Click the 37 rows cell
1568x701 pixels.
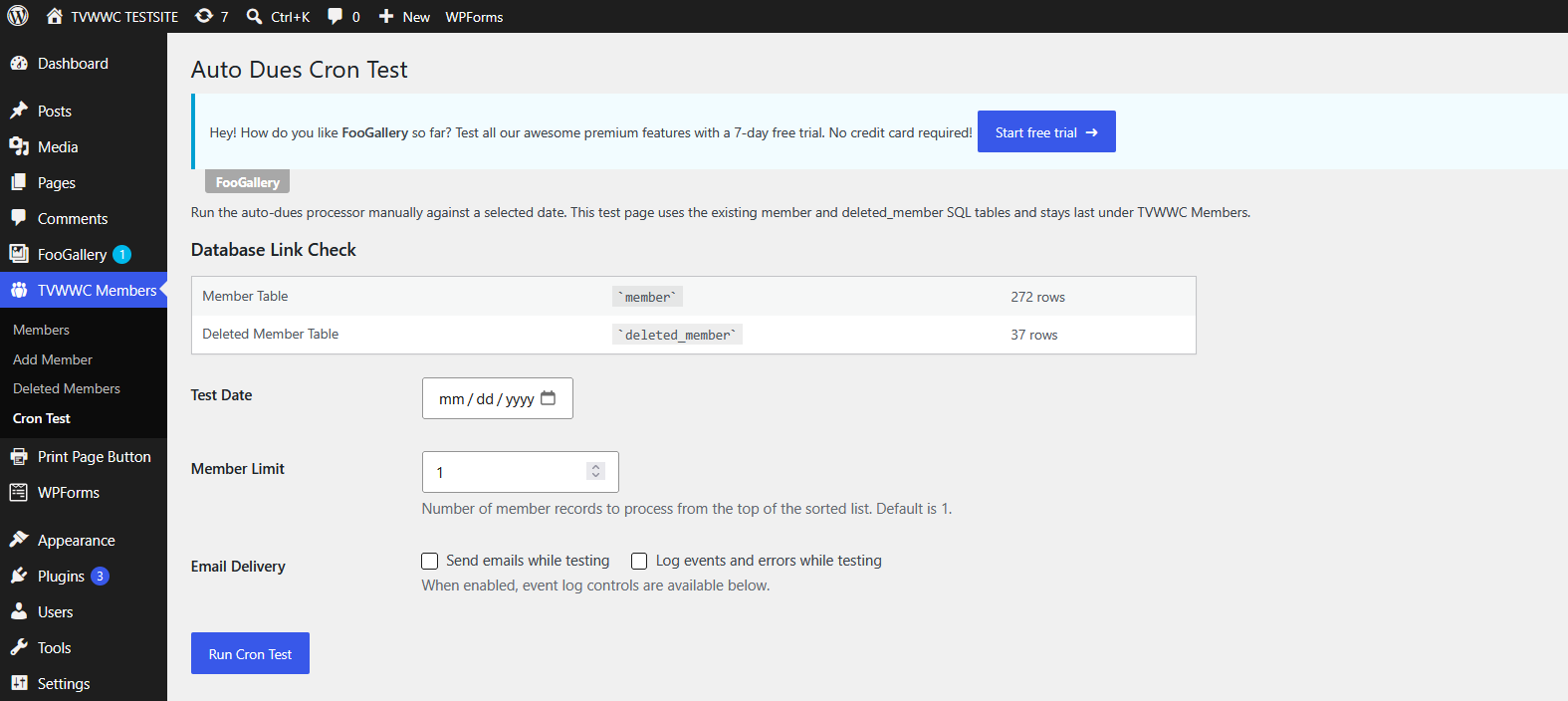coord(1034,335)
